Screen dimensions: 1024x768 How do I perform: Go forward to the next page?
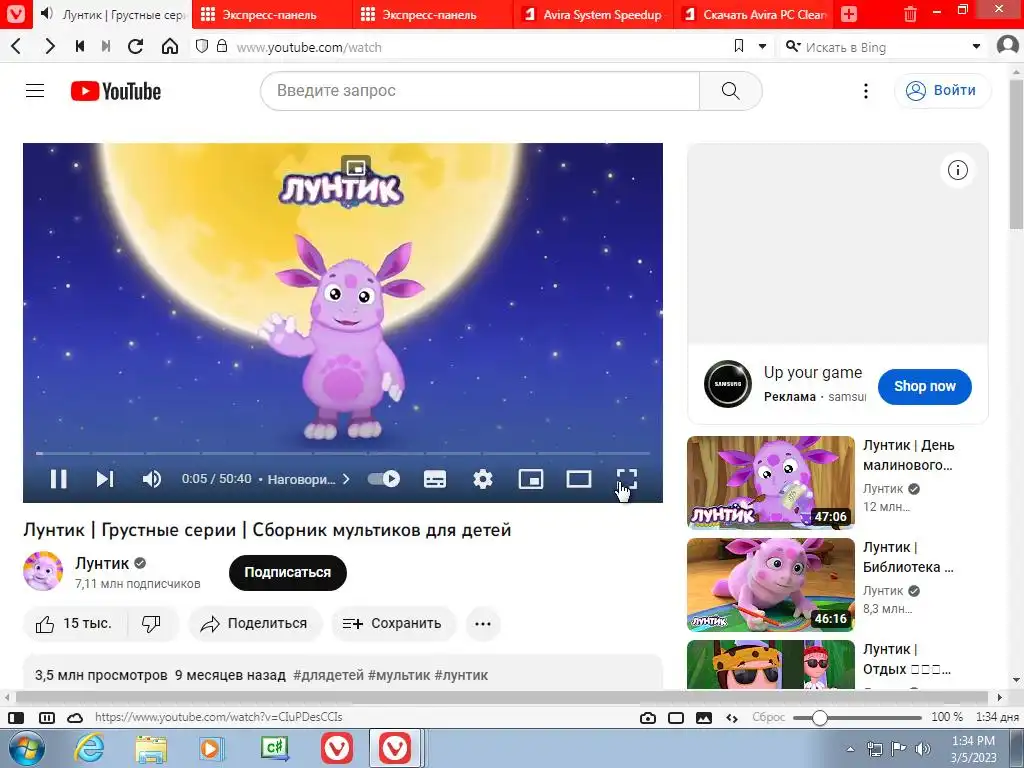point(50,46)
